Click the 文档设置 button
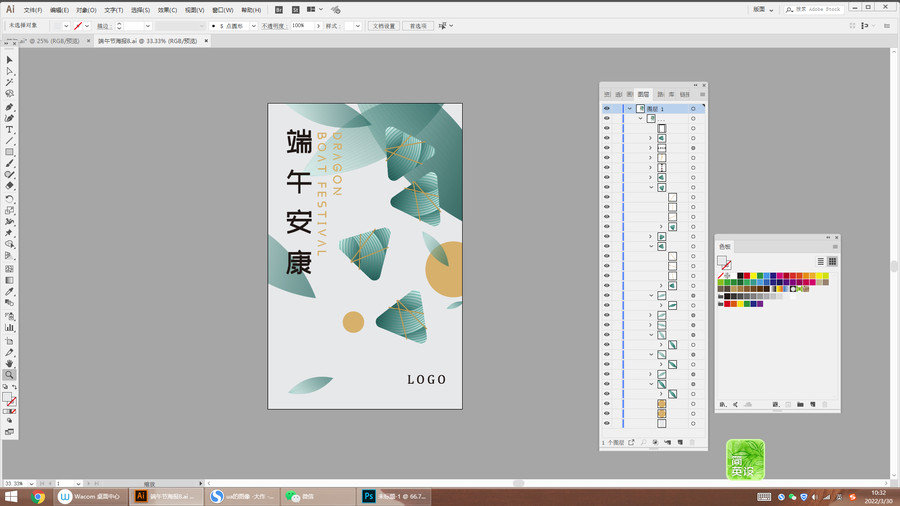The width and height of the screenshot is (900, 506). [x=384, y=26]
